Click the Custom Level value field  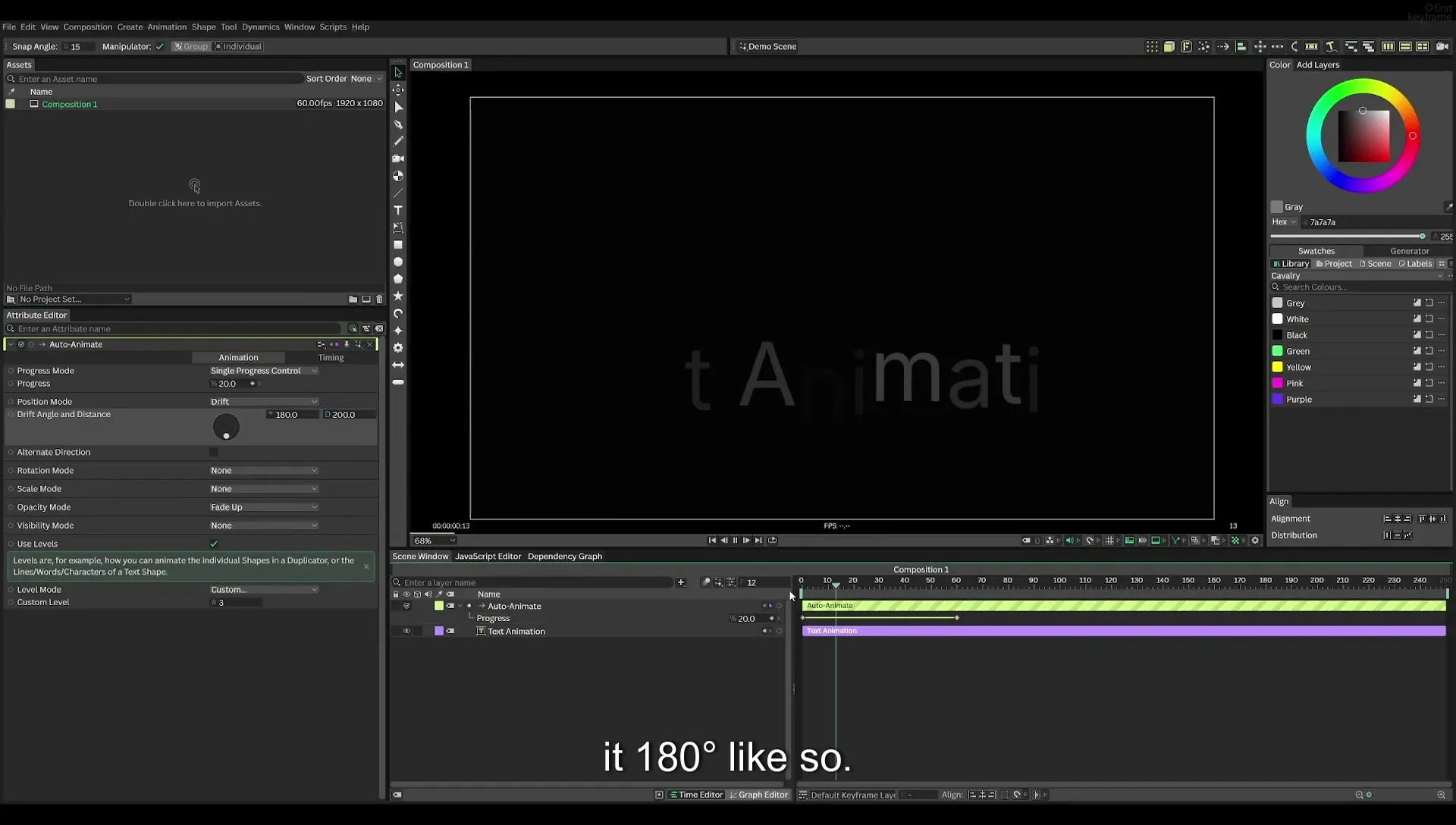point(236,603)
